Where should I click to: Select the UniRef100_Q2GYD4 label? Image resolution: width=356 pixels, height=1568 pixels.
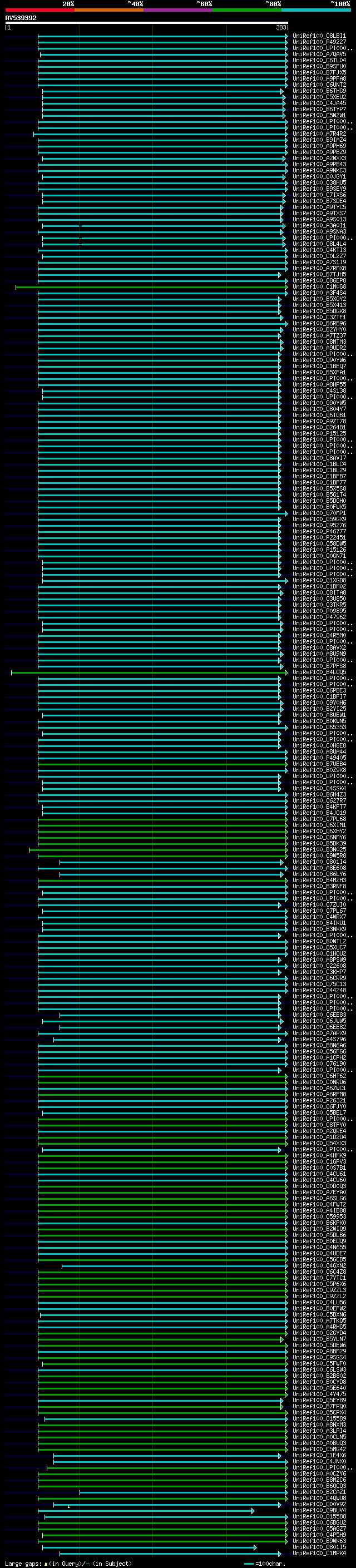tap(319, 1333)
